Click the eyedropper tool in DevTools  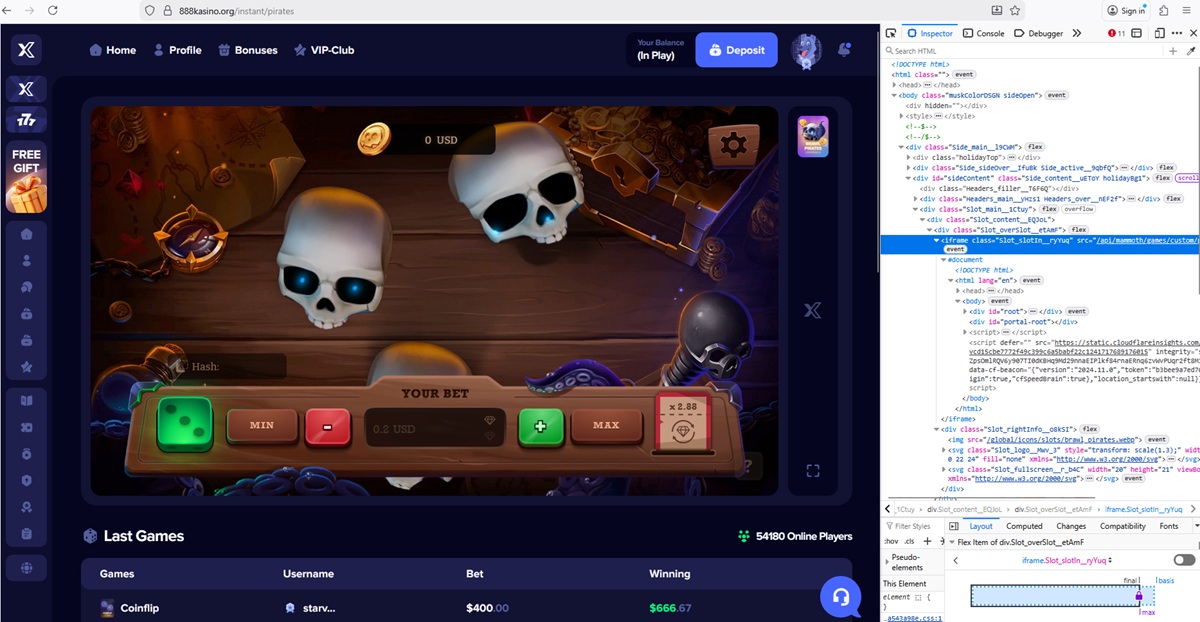(1191, 51)
